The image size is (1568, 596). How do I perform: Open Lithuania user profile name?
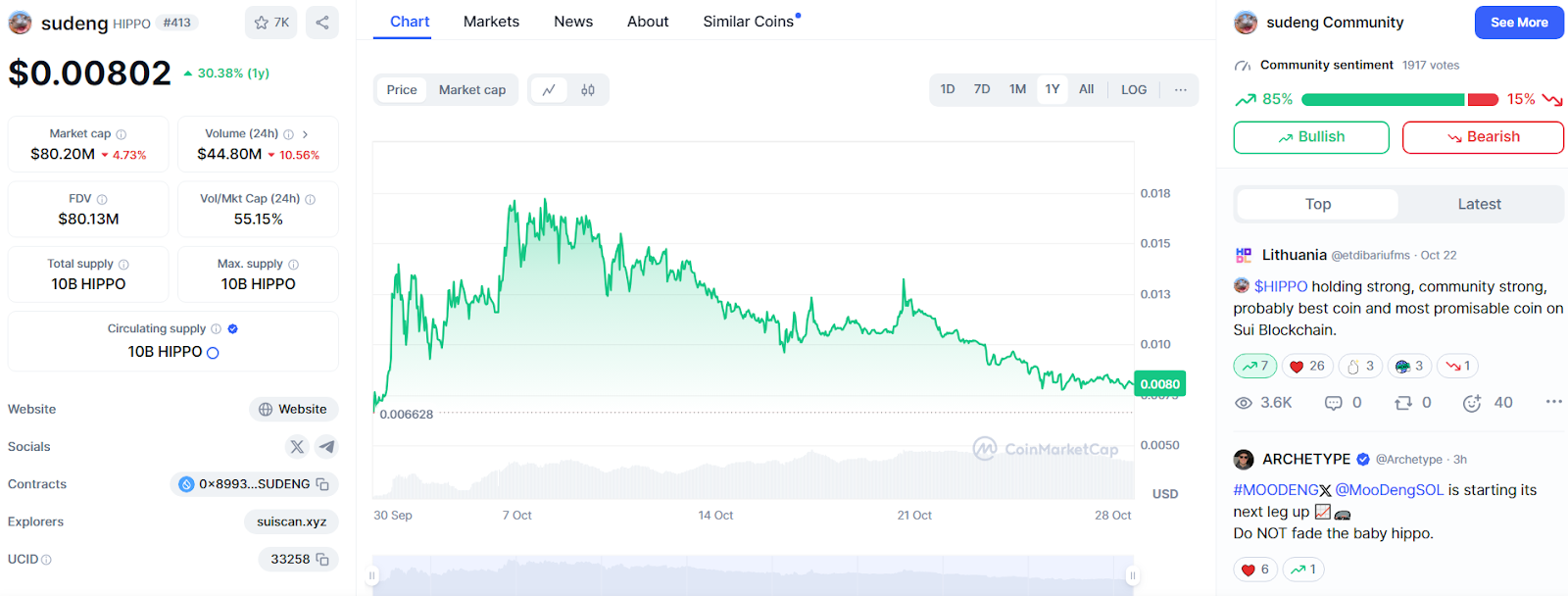click(1294, 255)
